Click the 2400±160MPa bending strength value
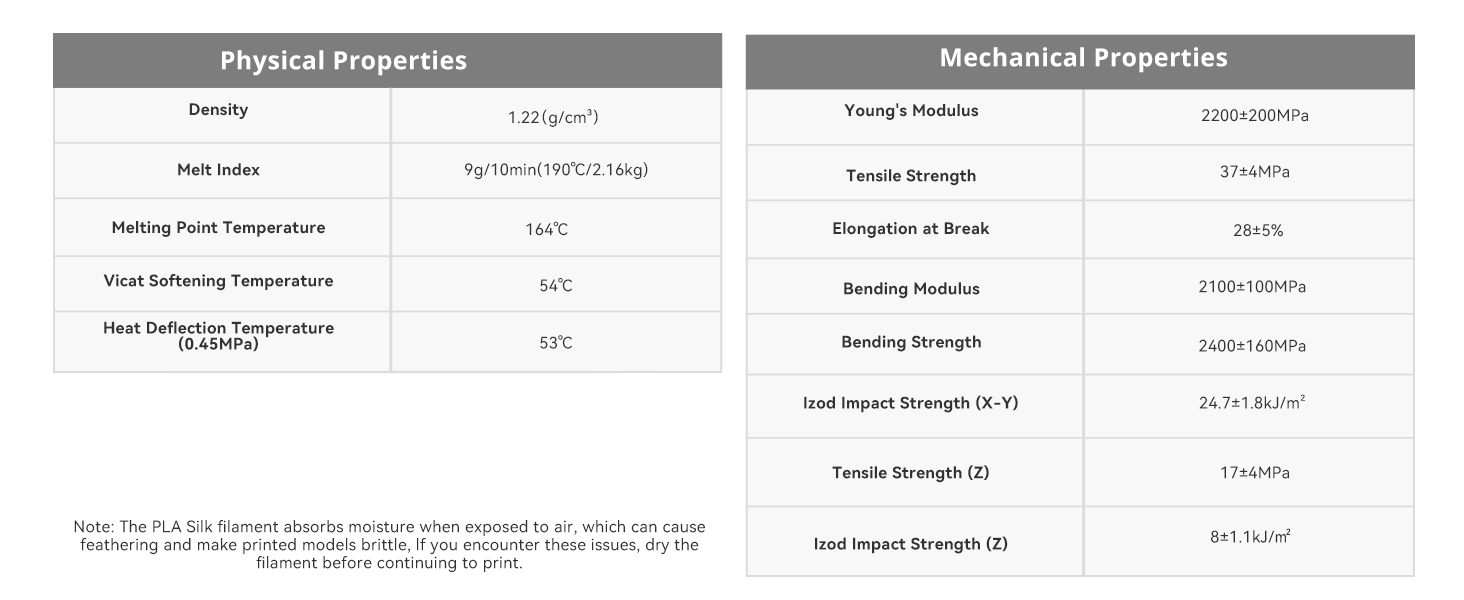The height and width of the screenshot is (600, 1464). [1252, 347]
